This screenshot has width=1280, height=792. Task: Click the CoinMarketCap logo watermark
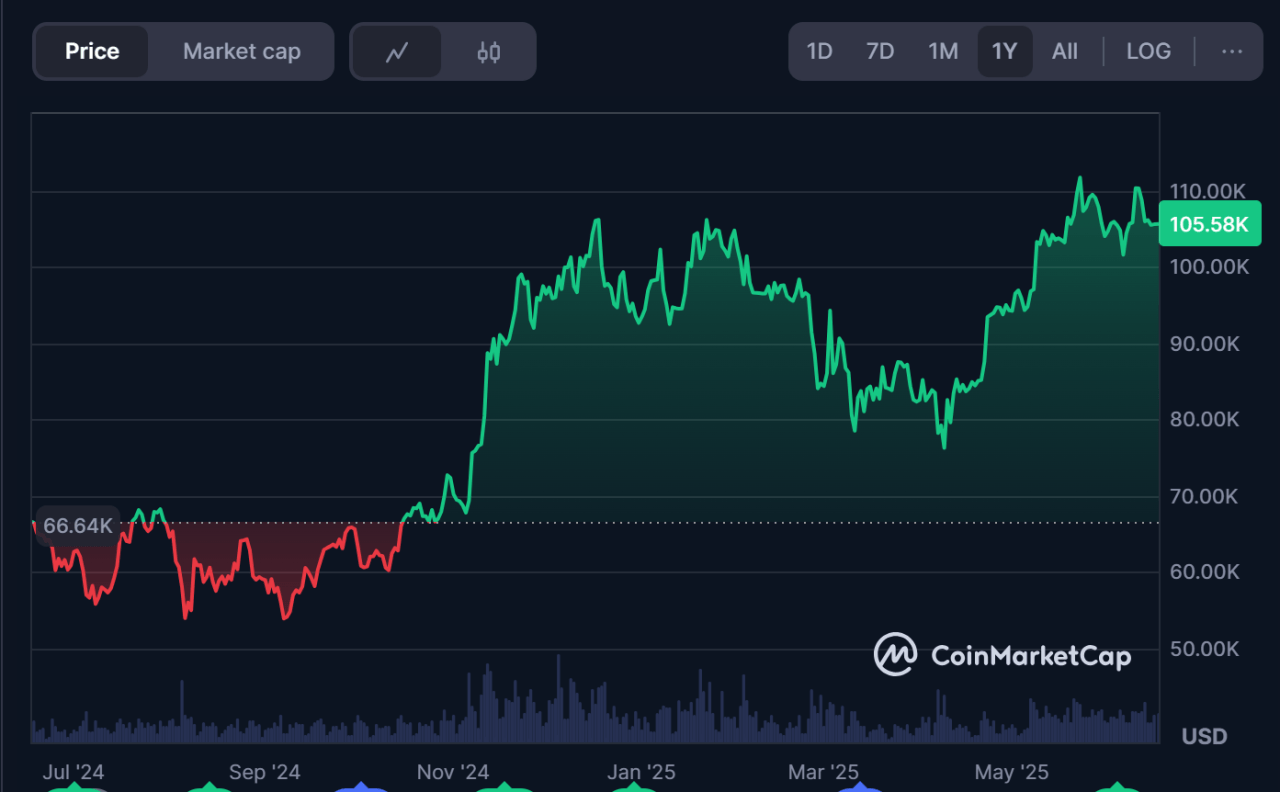point(1002,656)
